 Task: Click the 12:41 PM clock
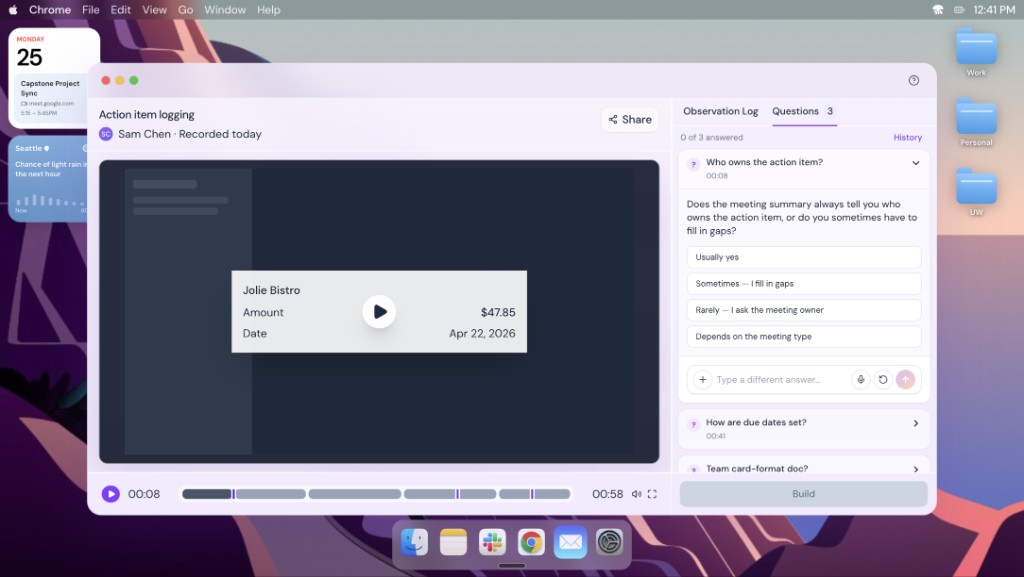(x=994, y=10)
